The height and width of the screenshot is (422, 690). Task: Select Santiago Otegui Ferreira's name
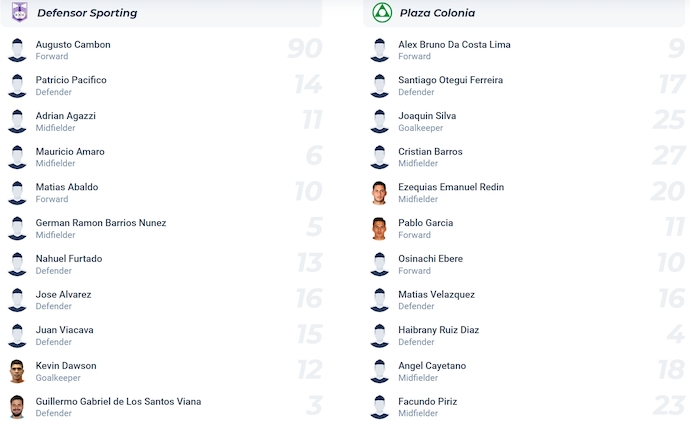450,80
